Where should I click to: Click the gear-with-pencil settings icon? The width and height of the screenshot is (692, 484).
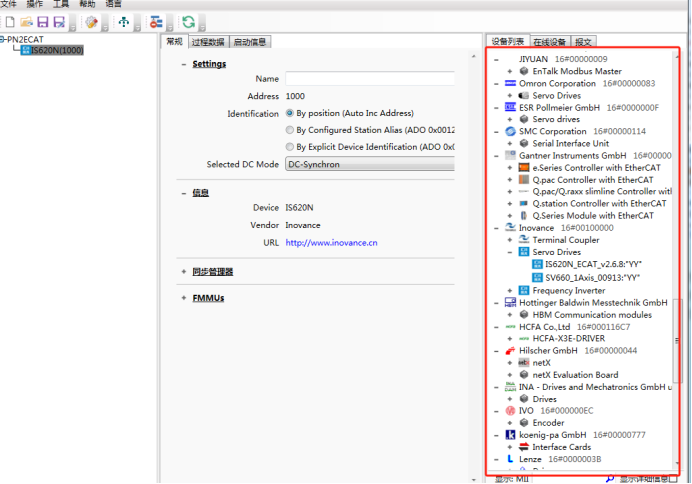pos(92,22)
